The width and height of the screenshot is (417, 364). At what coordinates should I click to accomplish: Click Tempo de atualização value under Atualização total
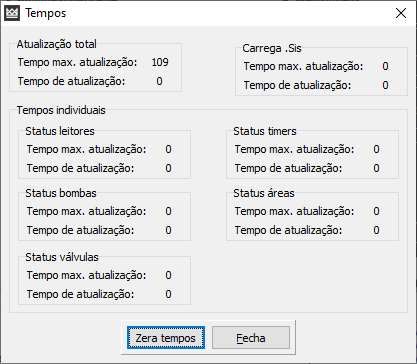click(159, 81)
